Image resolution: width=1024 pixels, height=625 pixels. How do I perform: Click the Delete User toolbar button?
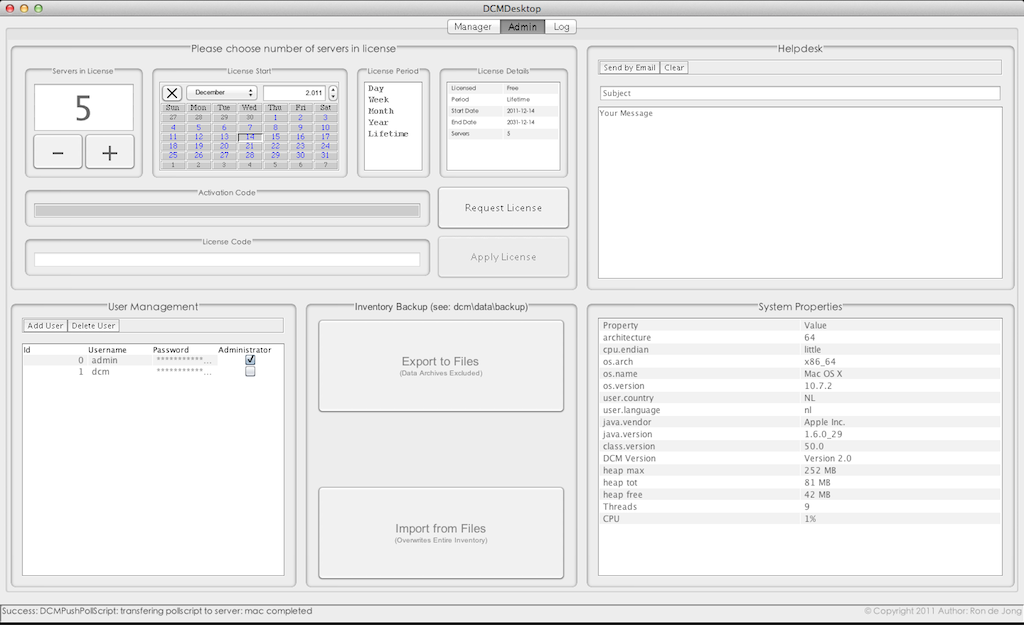[x=93, y=325]
